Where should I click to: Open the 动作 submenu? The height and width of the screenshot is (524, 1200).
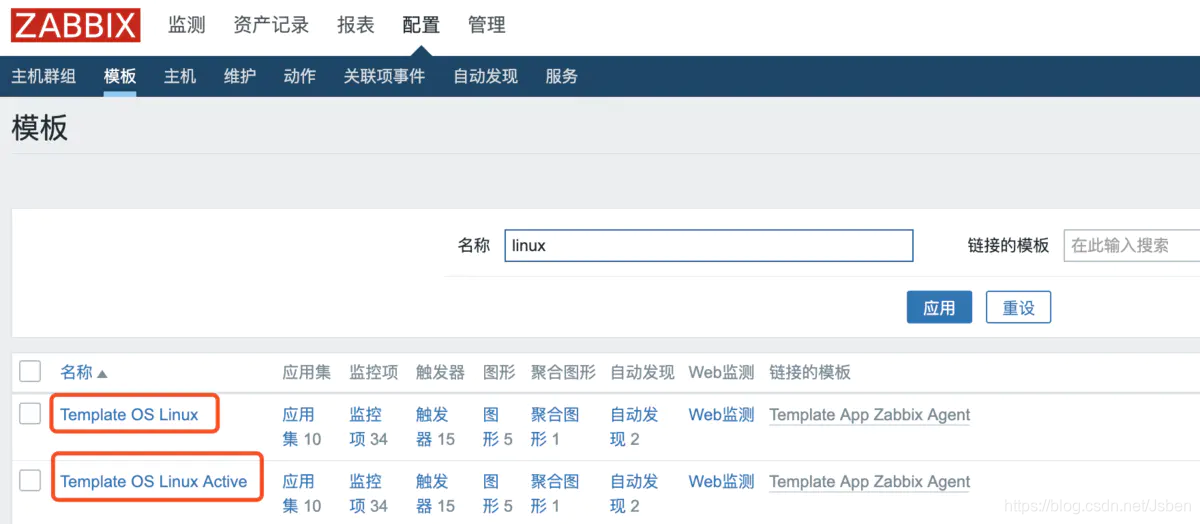300,76
